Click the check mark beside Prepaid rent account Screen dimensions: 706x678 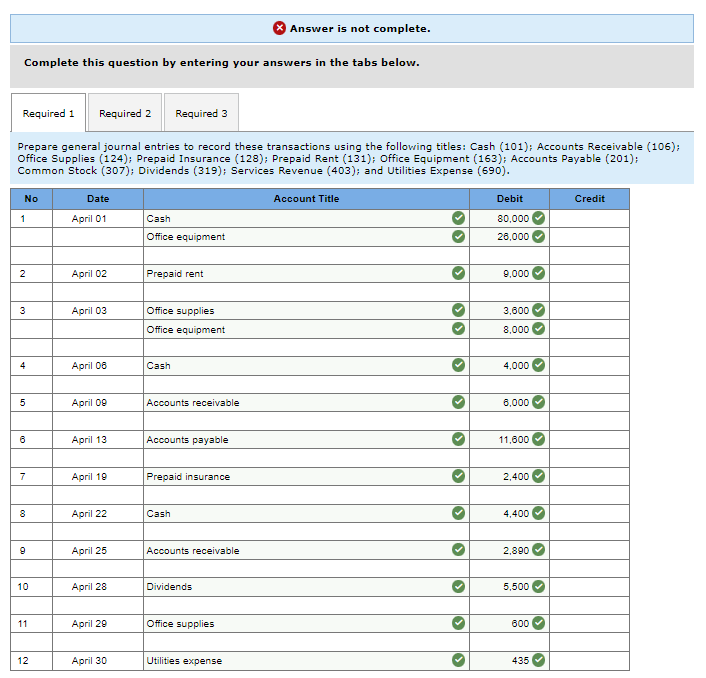[x=458, y=273]
